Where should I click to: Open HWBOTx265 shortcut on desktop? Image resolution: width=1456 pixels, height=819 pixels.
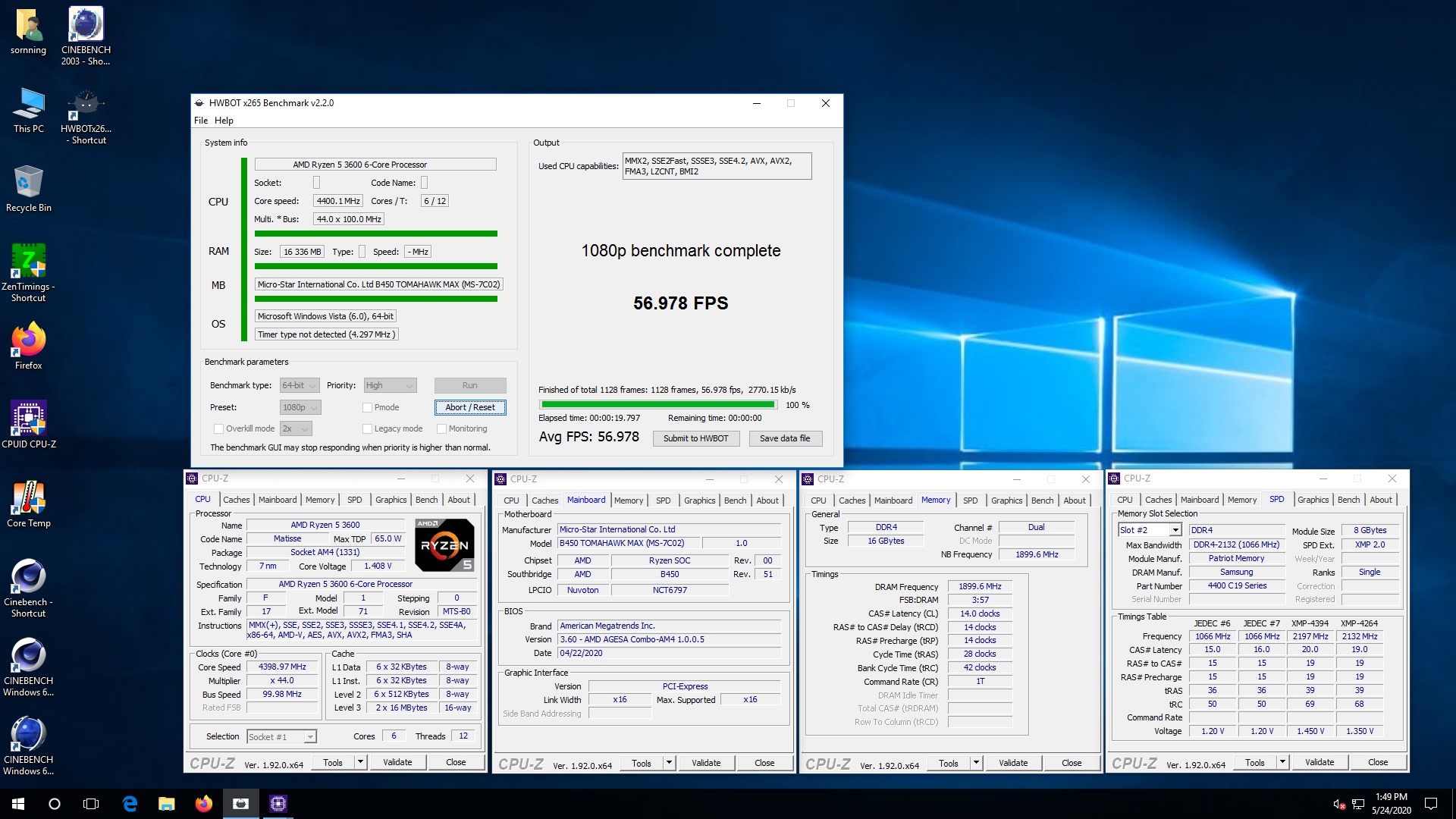click(86, 116)
